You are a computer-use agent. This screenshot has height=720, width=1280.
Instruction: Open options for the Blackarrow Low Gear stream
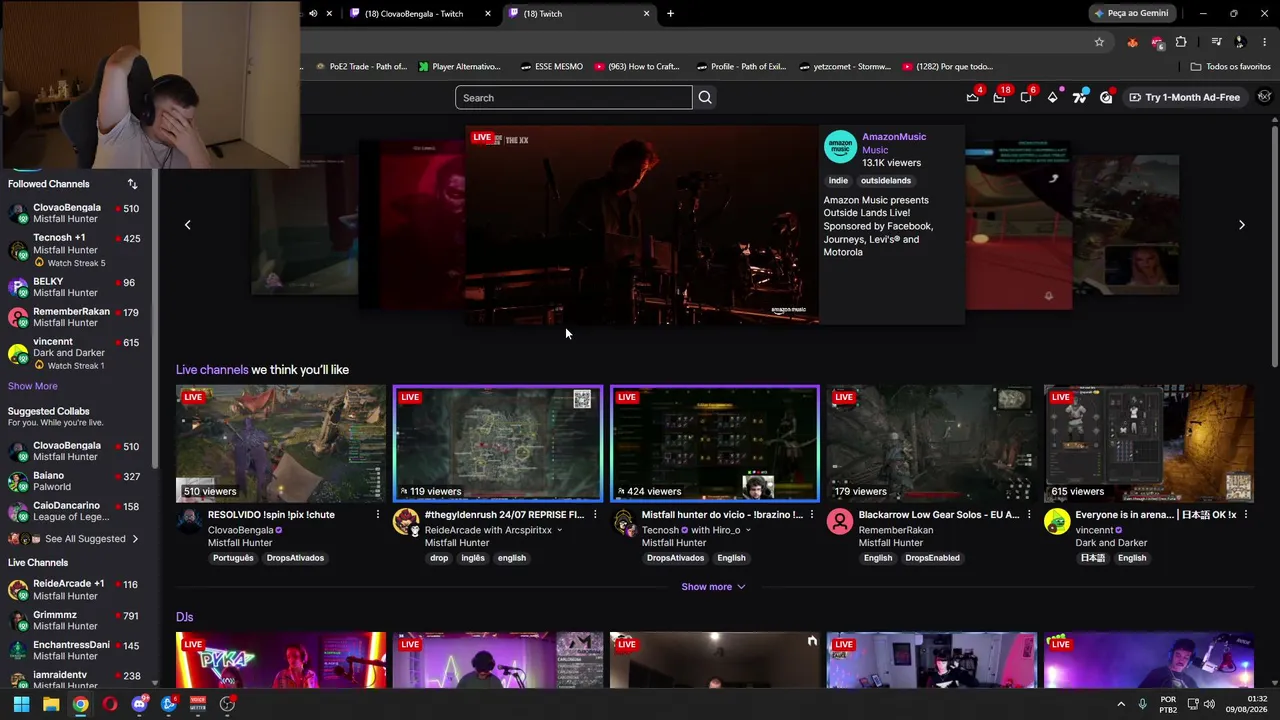(x=1029, y=515)
